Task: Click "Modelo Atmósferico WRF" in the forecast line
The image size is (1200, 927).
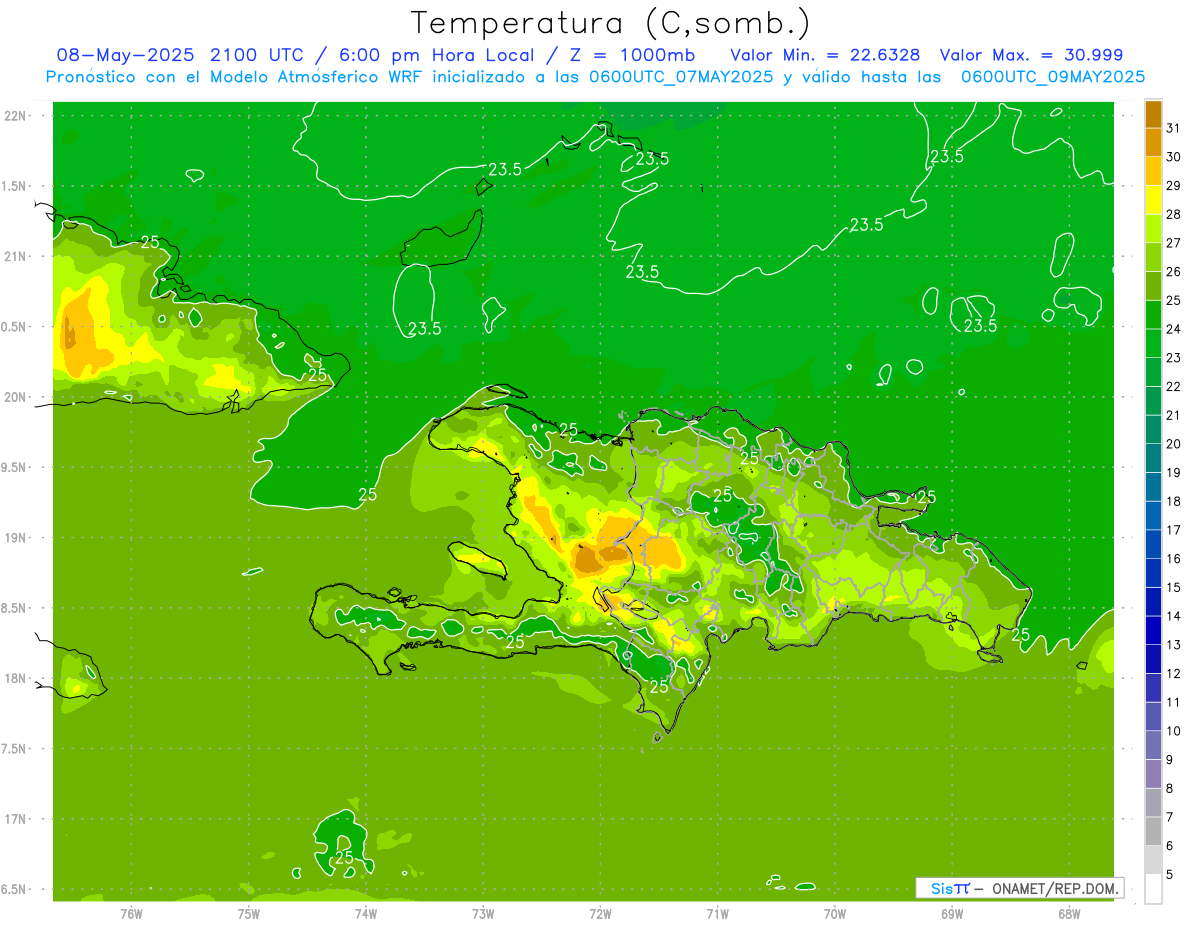Action: pyautogui.click(x=315, y=77)
